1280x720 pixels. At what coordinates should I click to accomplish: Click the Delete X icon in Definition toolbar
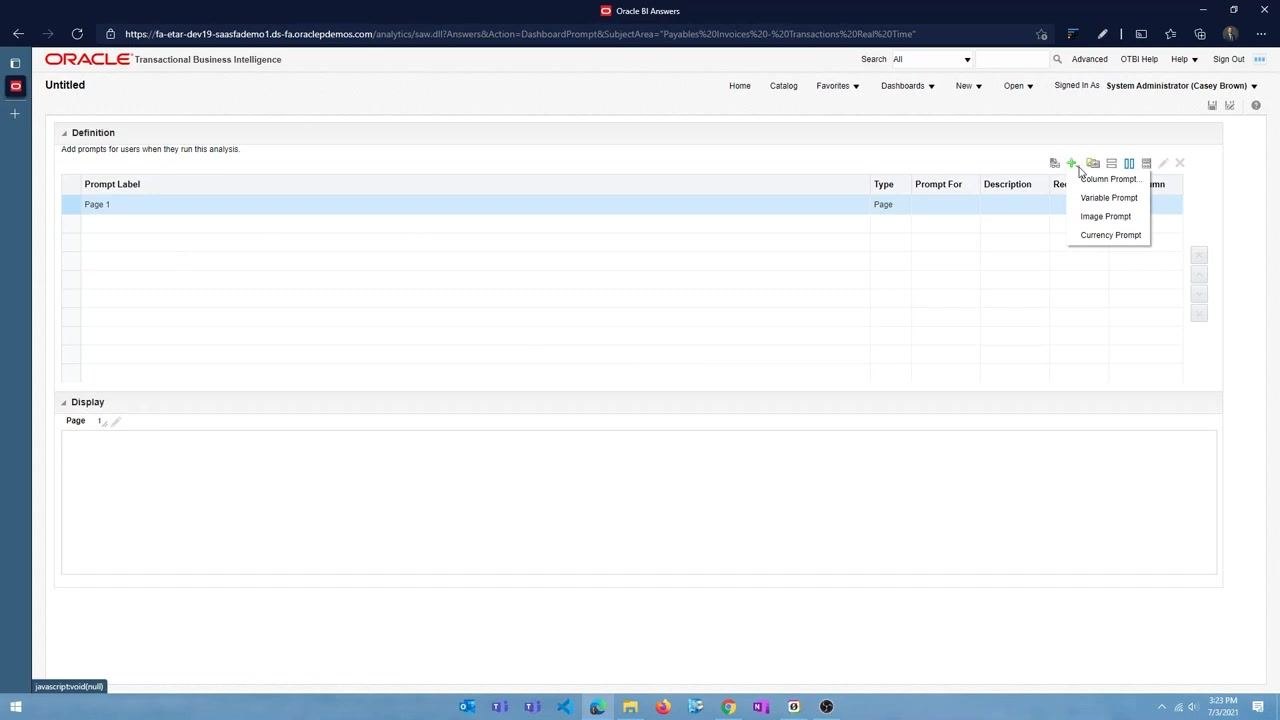coord(1180,163)
